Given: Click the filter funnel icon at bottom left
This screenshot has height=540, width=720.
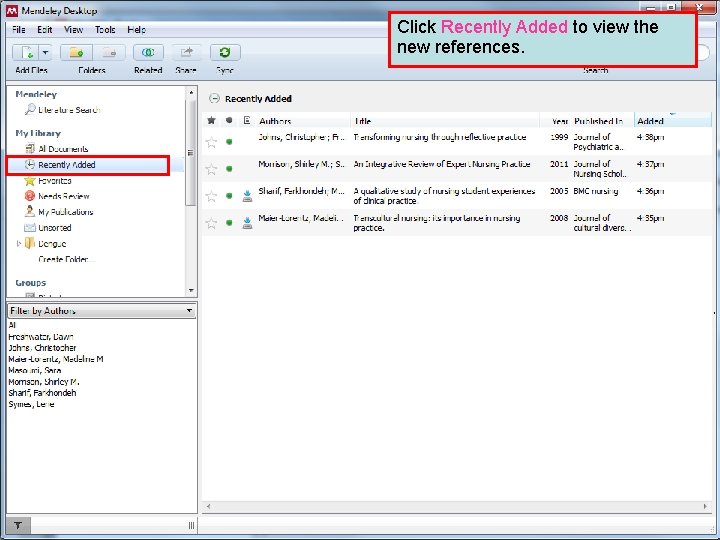Looking at the screenshot, I should 18,525.
